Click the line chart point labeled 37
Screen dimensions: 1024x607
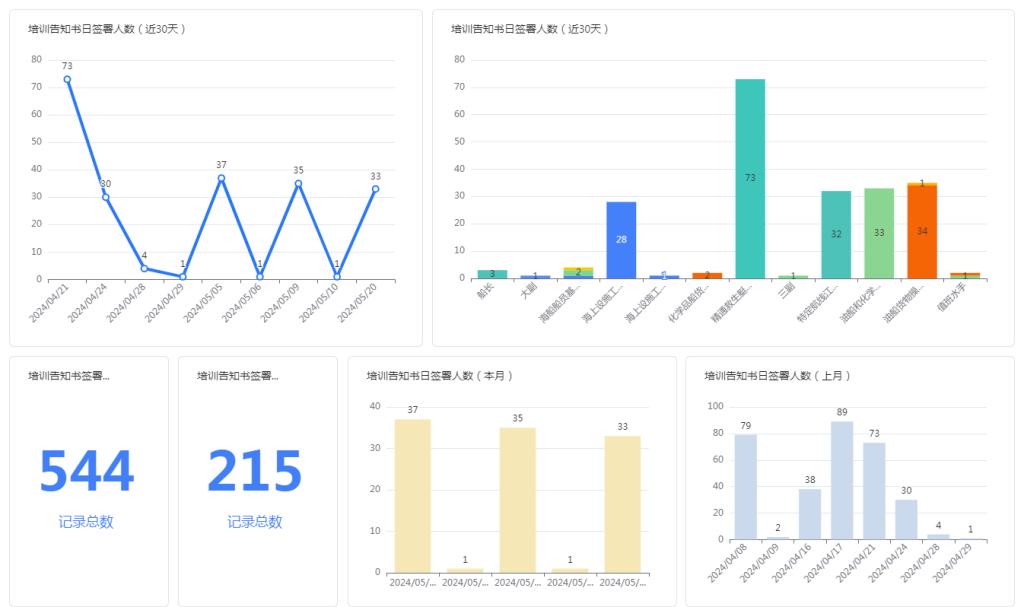(221, 178)
